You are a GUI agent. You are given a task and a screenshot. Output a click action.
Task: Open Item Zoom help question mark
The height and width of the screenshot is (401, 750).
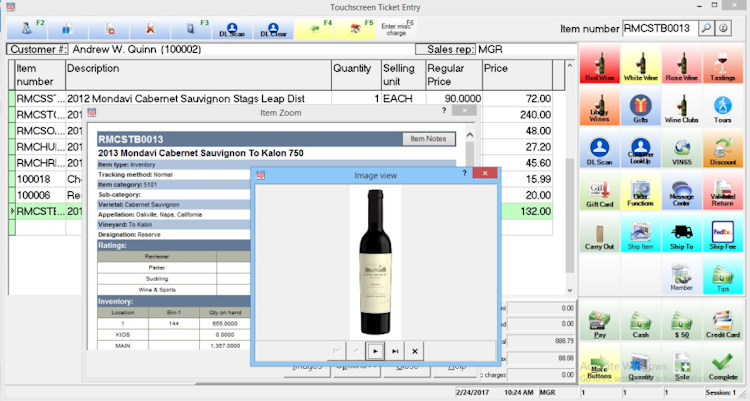(x=444, y=111)
